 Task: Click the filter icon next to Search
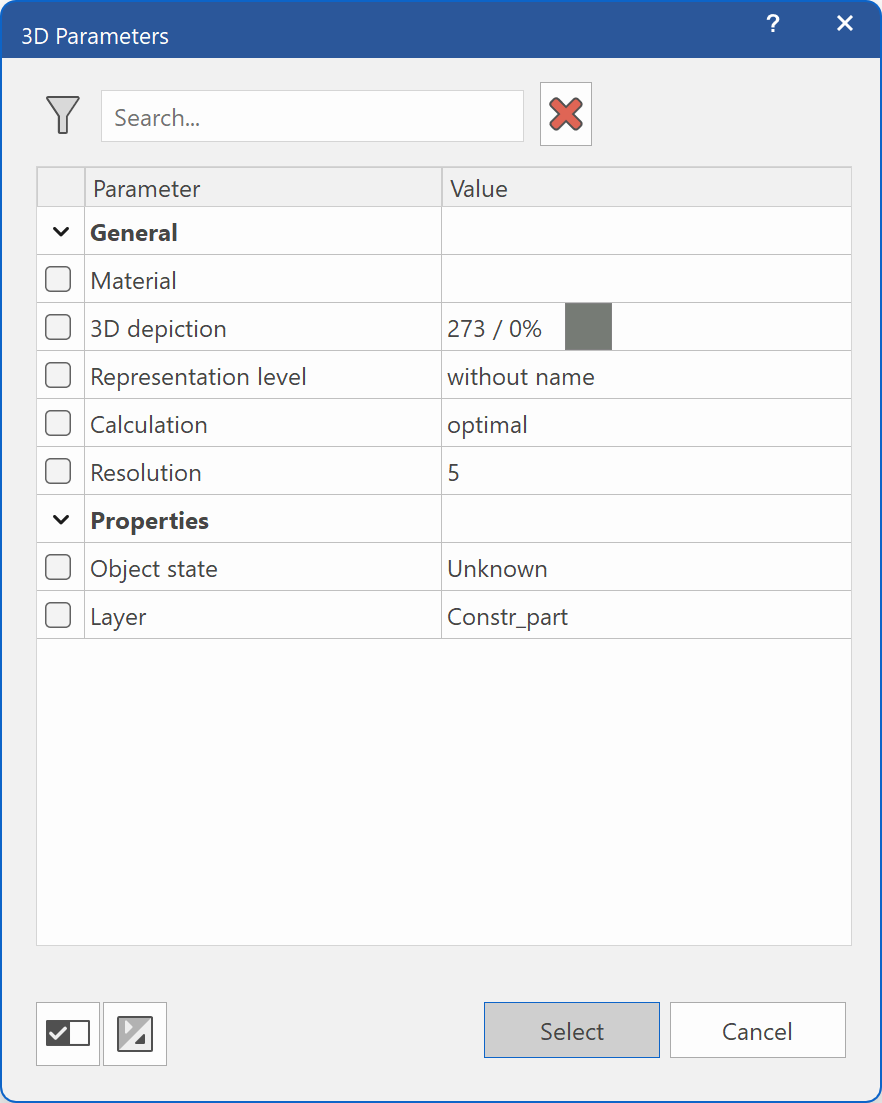pos(62,115)
